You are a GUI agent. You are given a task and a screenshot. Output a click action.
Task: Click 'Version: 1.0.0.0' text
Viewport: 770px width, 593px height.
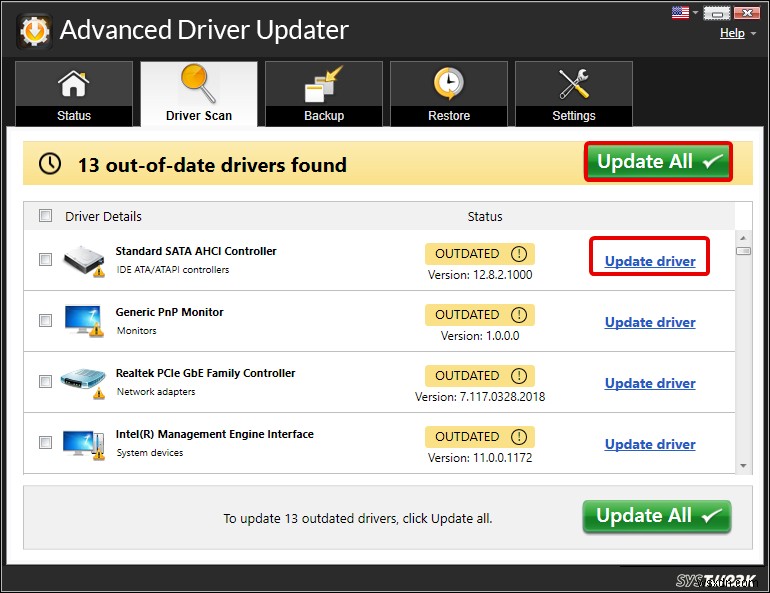tap(480, 336)
